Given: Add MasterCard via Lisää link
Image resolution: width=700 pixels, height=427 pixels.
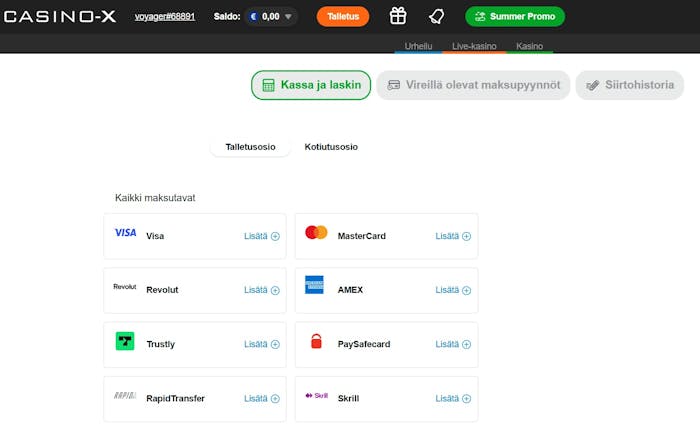Looking at the screenshot, I should click(447, 236).
